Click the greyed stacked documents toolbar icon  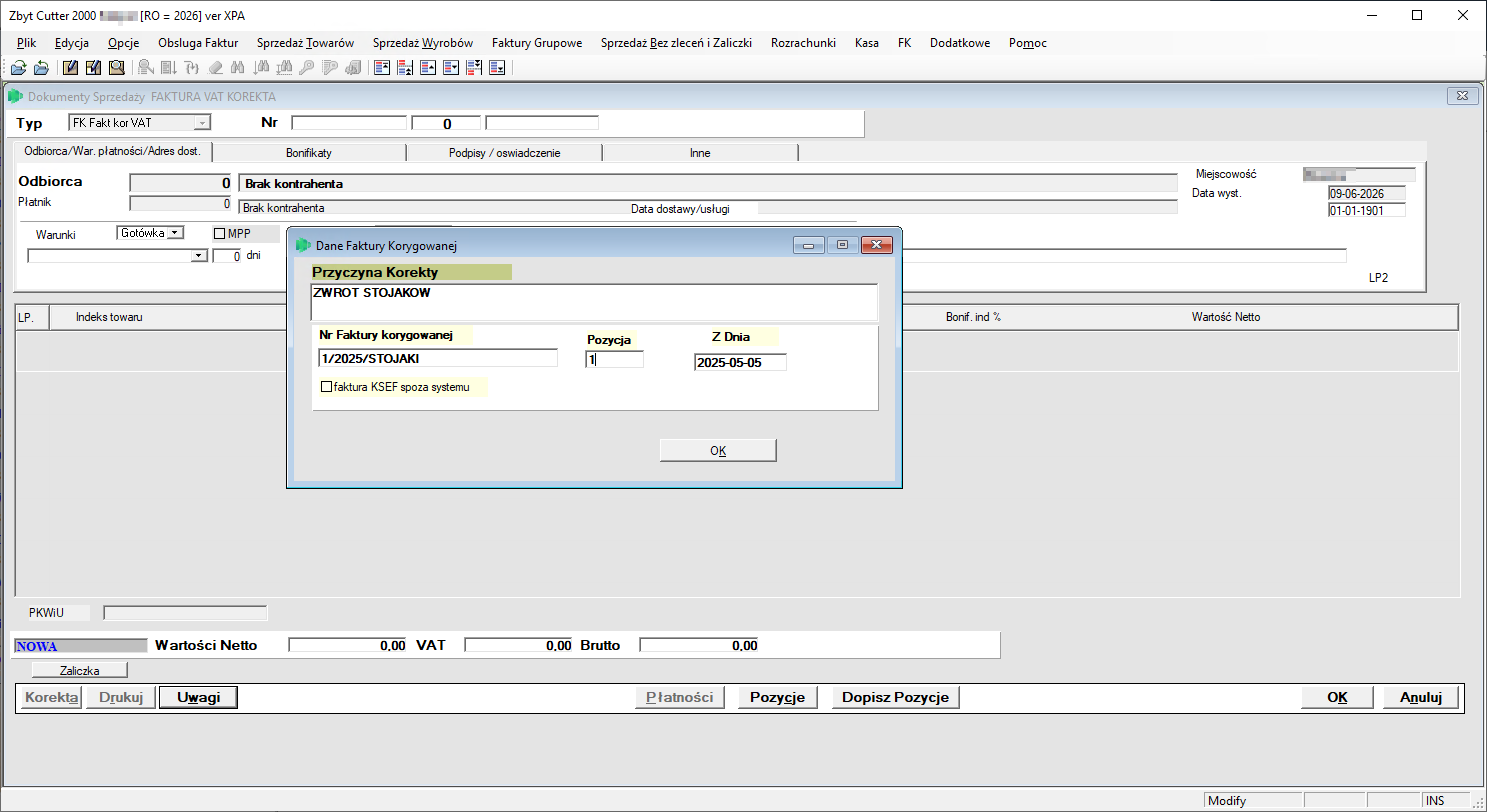(x=353, y=68)
